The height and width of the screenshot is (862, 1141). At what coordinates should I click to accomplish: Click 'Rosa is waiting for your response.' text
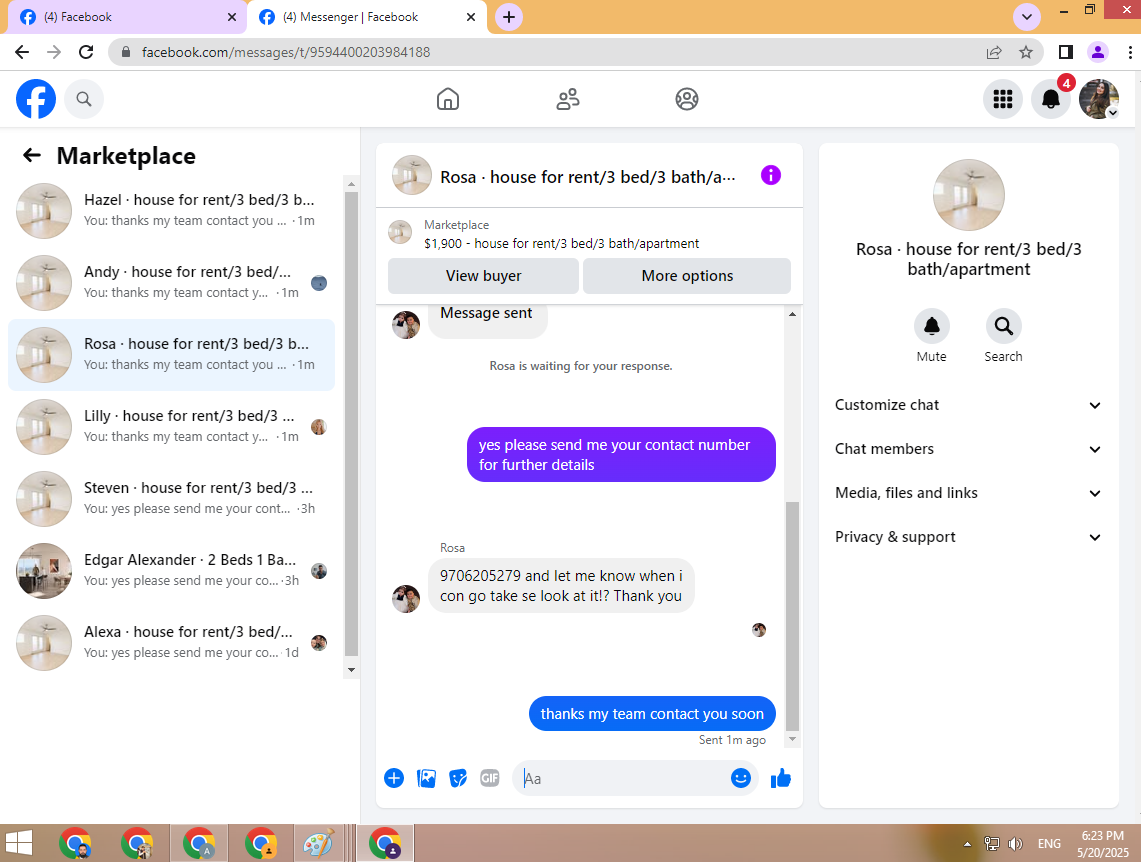[581, 366]
